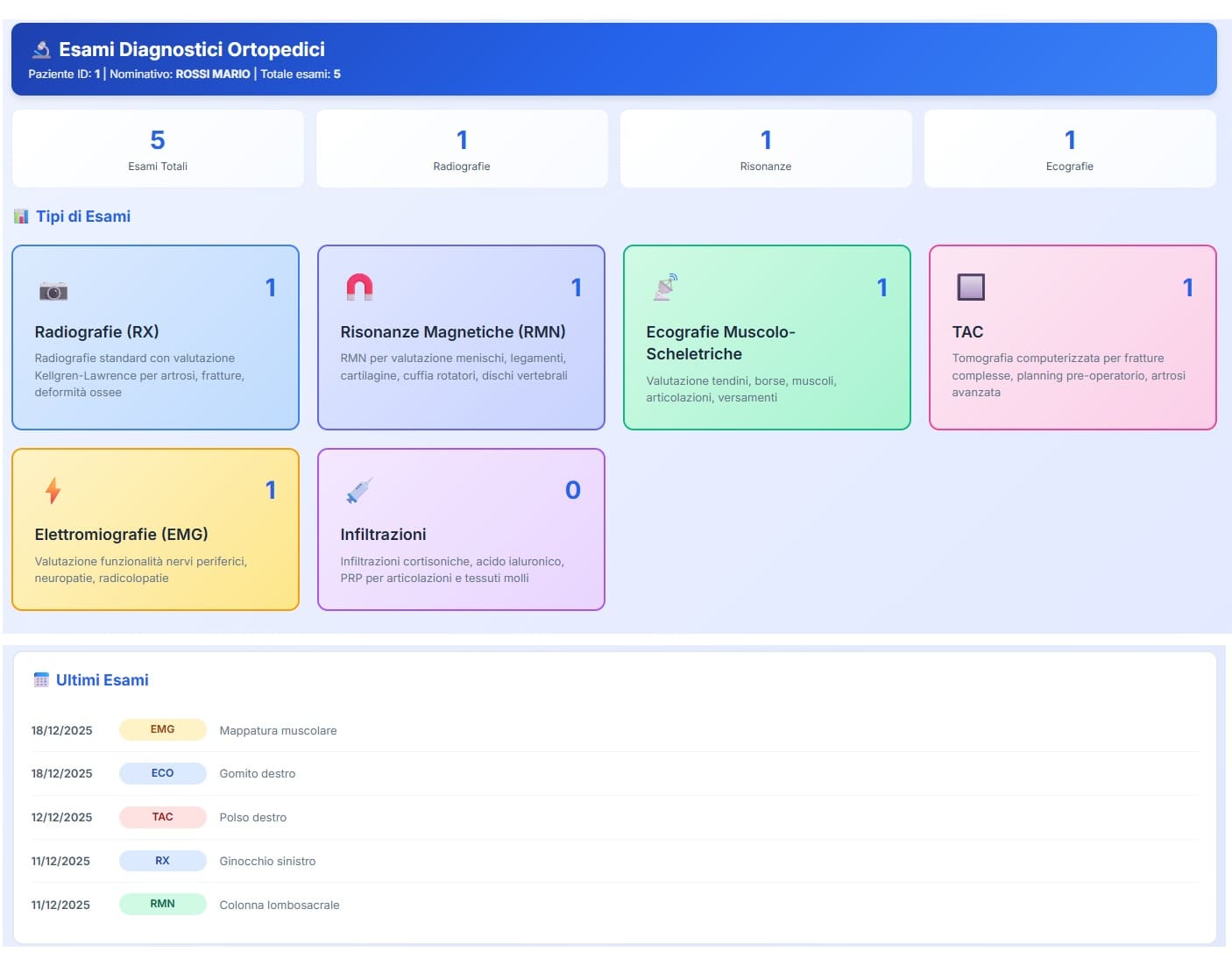Select the EMG badge in exam list
The image size is (1232, 966).
click(162, 729)
